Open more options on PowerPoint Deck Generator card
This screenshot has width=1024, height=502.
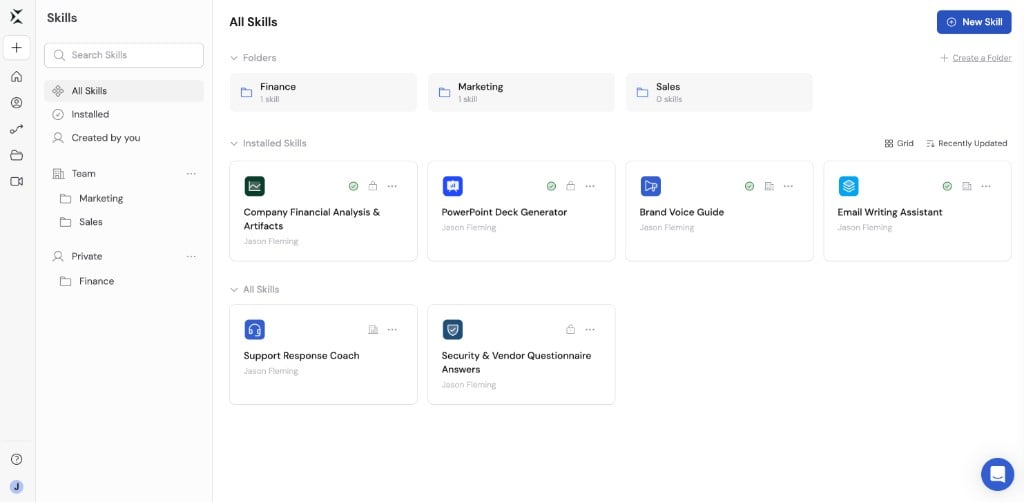click(590, 186)
